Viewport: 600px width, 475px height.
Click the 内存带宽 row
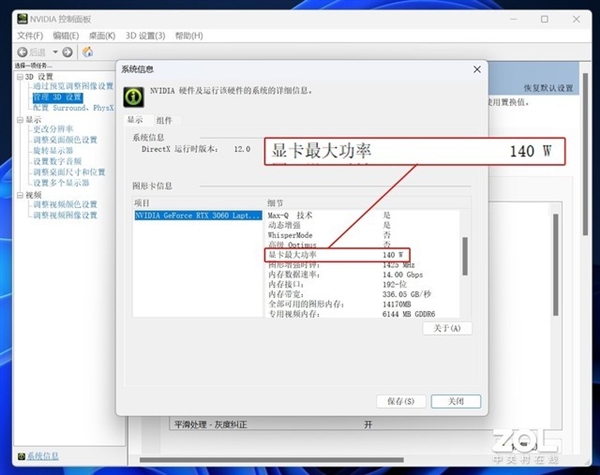point(363,294)
